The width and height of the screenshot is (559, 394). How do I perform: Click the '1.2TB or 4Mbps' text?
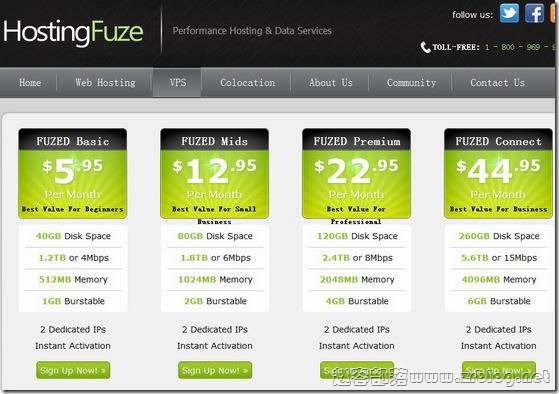coord(73,258)
